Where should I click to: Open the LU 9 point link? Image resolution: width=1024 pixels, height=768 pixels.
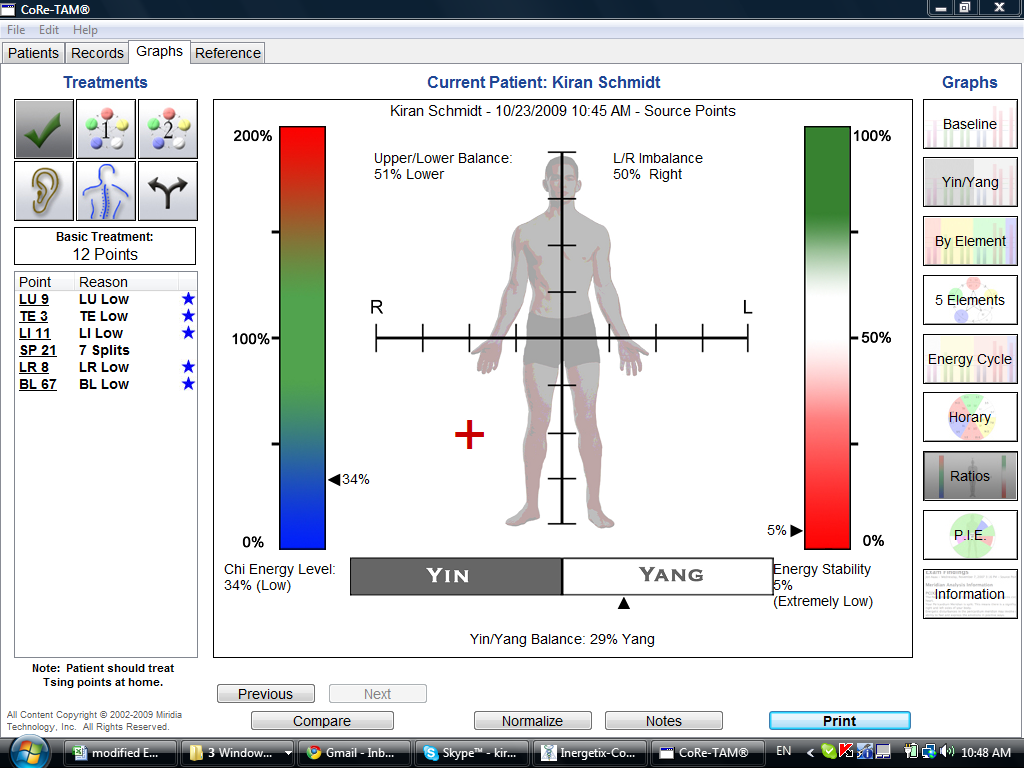click(34, 299)
